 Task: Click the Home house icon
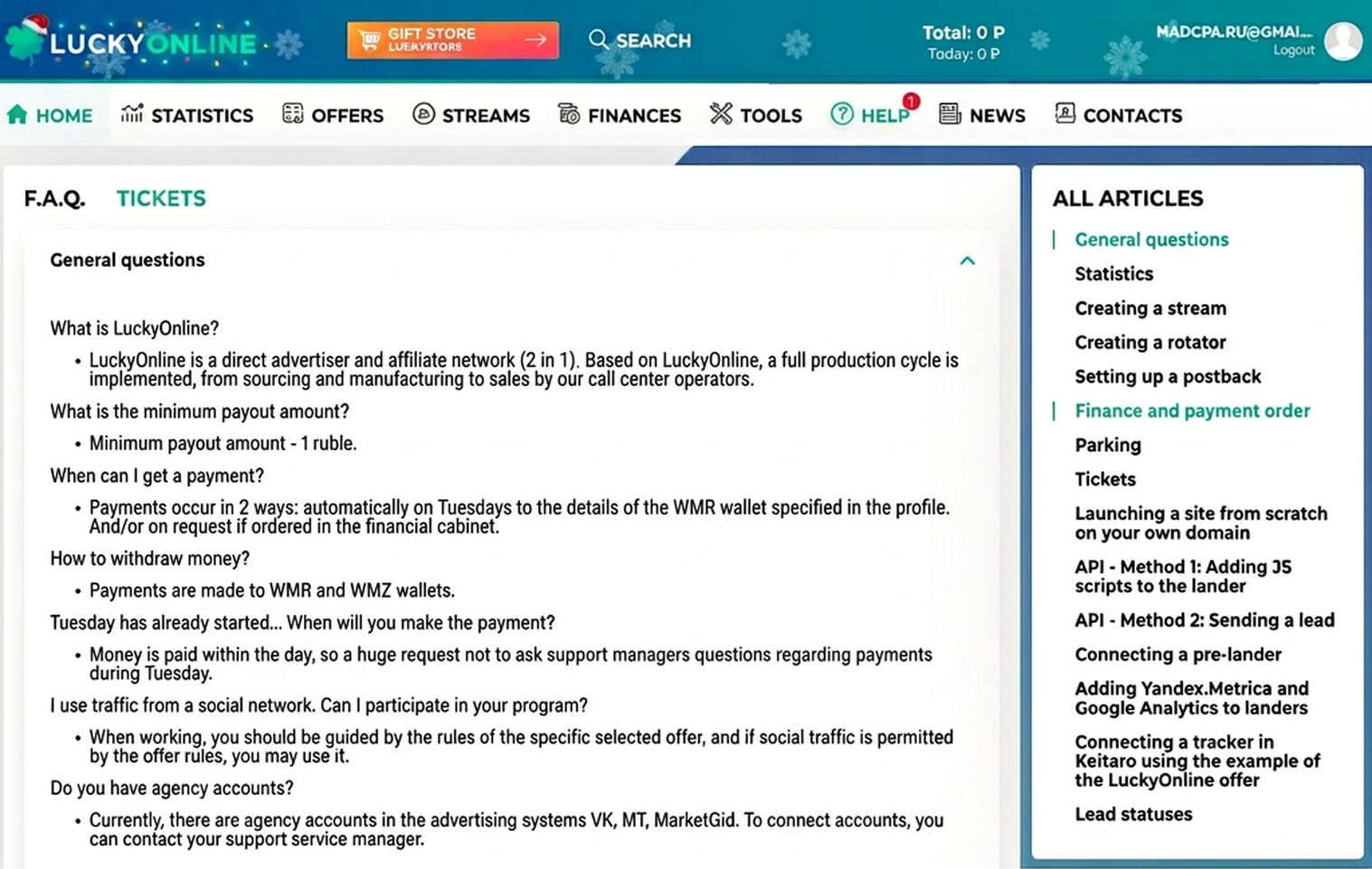coord(17,114)
